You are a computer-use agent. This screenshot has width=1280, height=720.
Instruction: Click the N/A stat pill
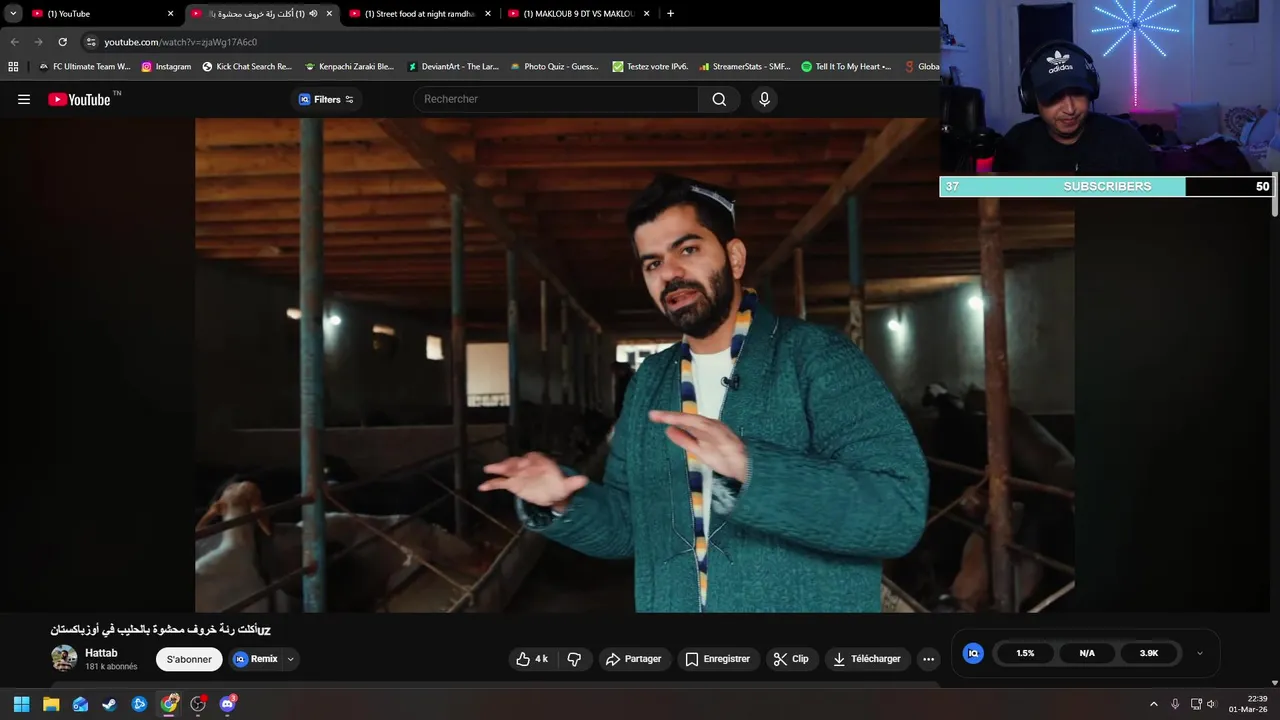click(1087, 653)
